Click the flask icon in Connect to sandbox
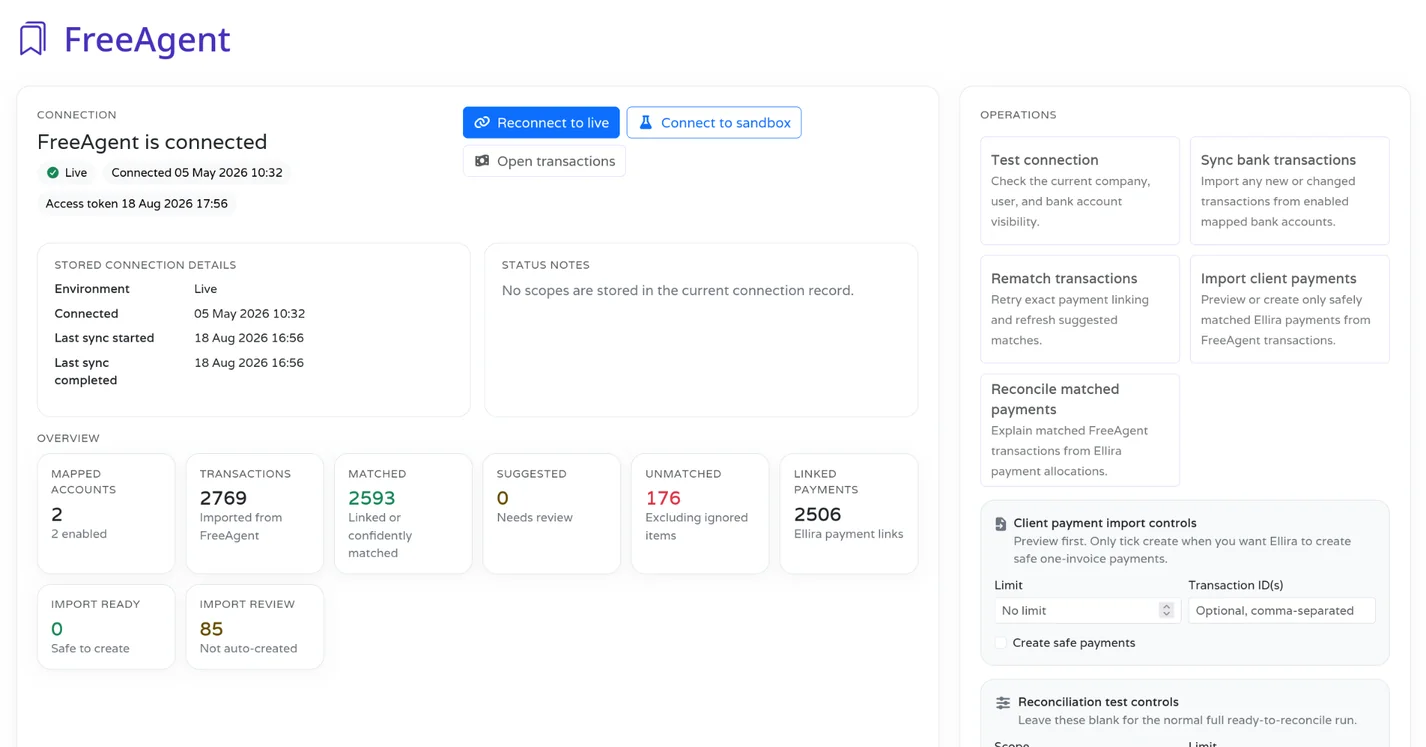This screenshot has height=747, width=1426. pos(646,123)
